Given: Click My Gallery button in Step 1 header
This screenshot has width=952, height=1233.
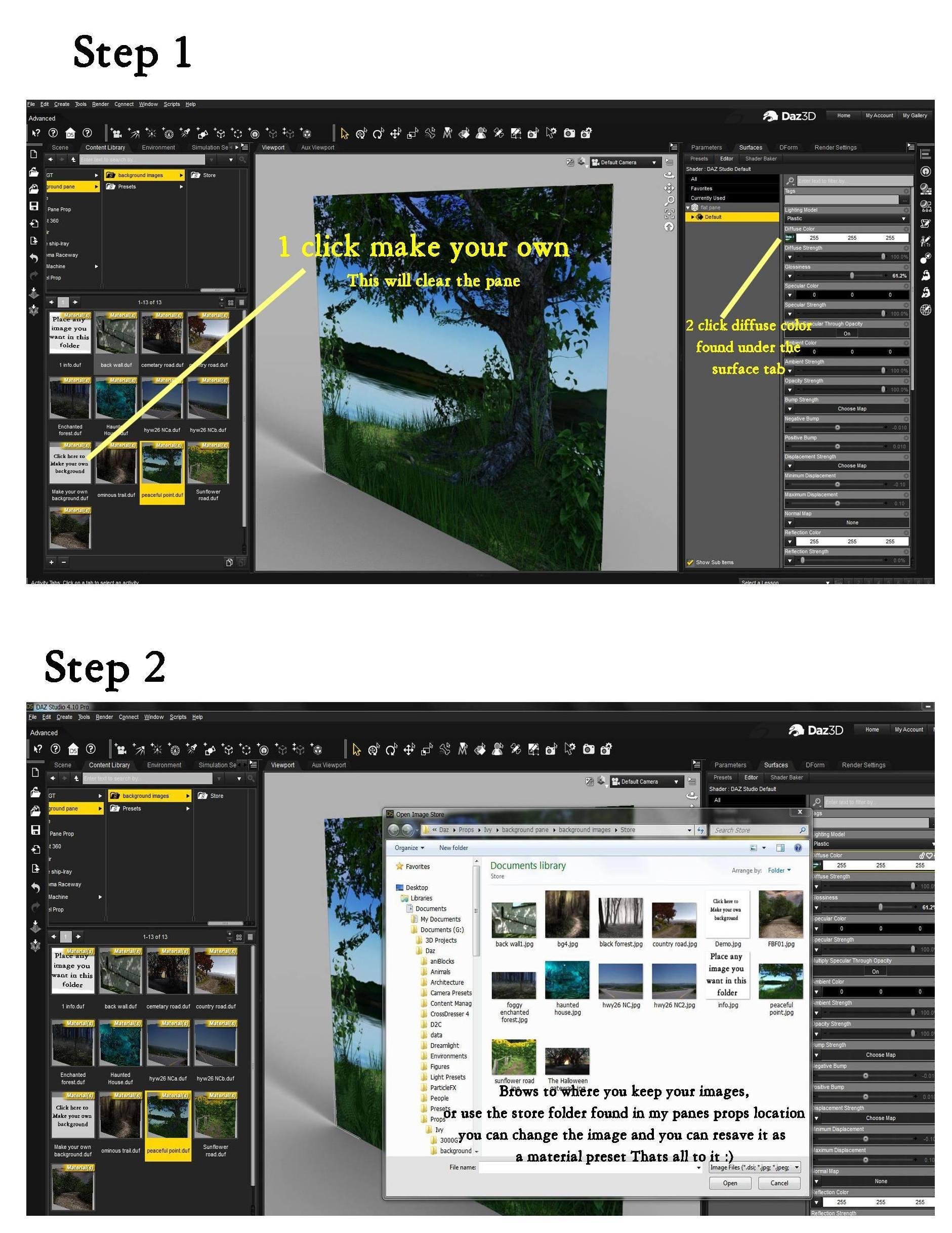Looking at the screenshot, I should tap(915, 116).
